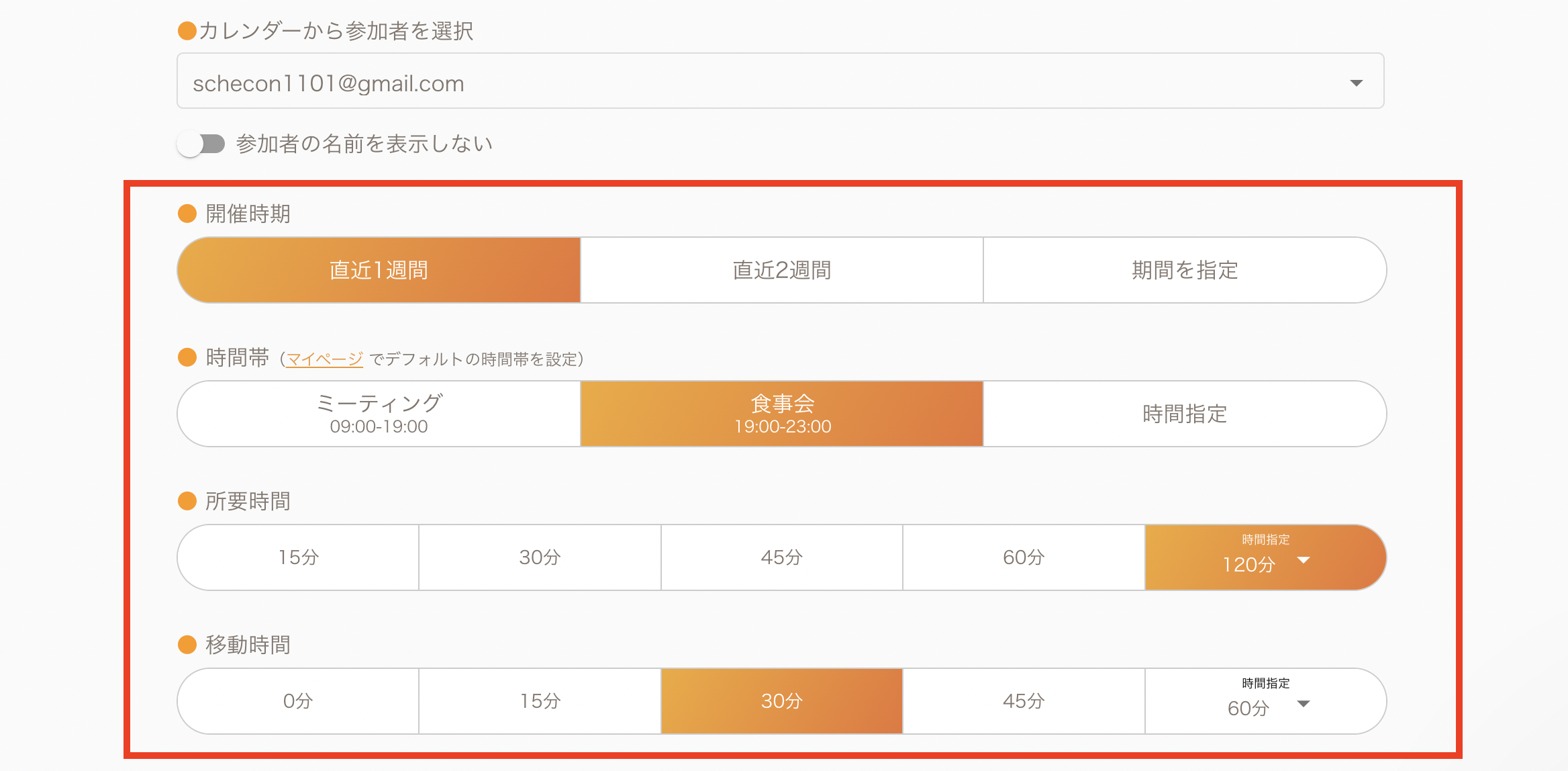Click the participant dropdown arrow icon

[x=1356, y=83]
